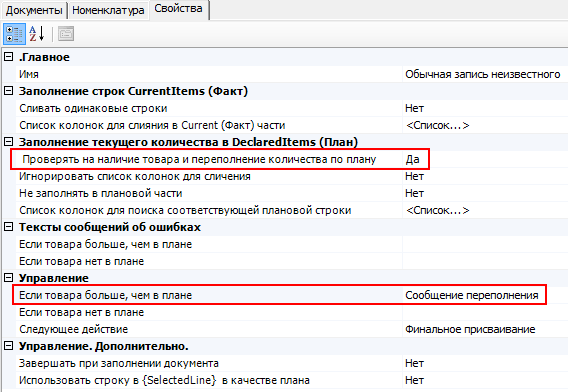Sort properties alphabetically with A-Z icon
The image size is (568, 392).
pos(37,34)
